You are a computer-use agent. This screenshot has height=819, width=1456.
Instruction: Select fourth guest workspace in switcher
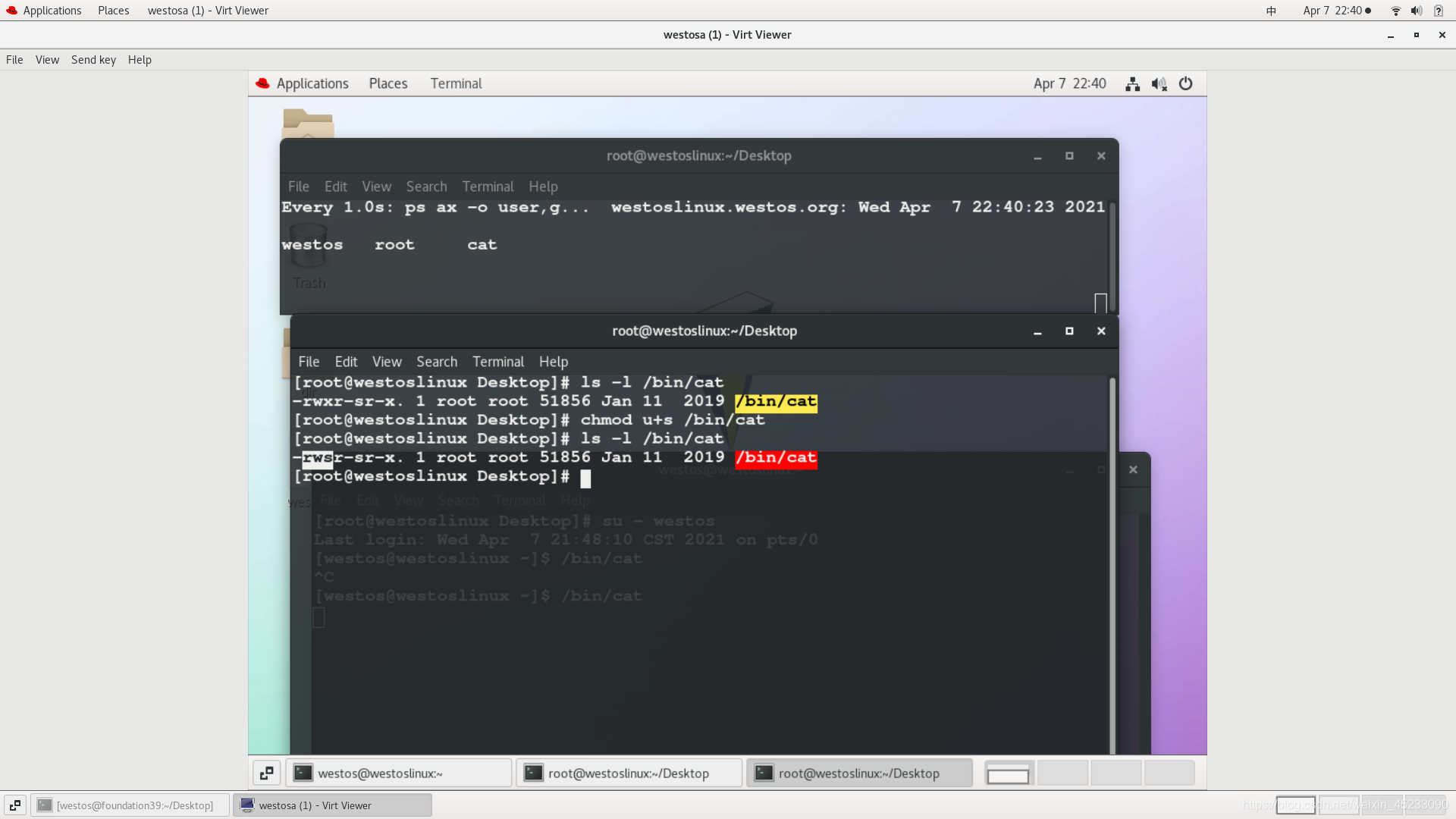click(x=1169, y=773)
